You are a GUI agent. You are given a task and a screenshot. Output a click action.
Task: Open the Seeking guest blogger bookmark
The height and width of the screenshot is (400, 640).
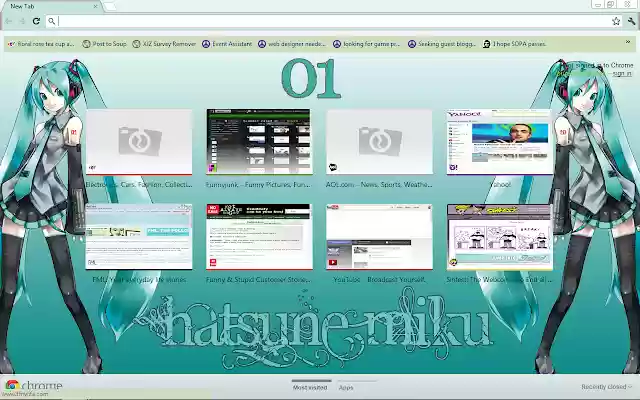(x=442, y=44)
